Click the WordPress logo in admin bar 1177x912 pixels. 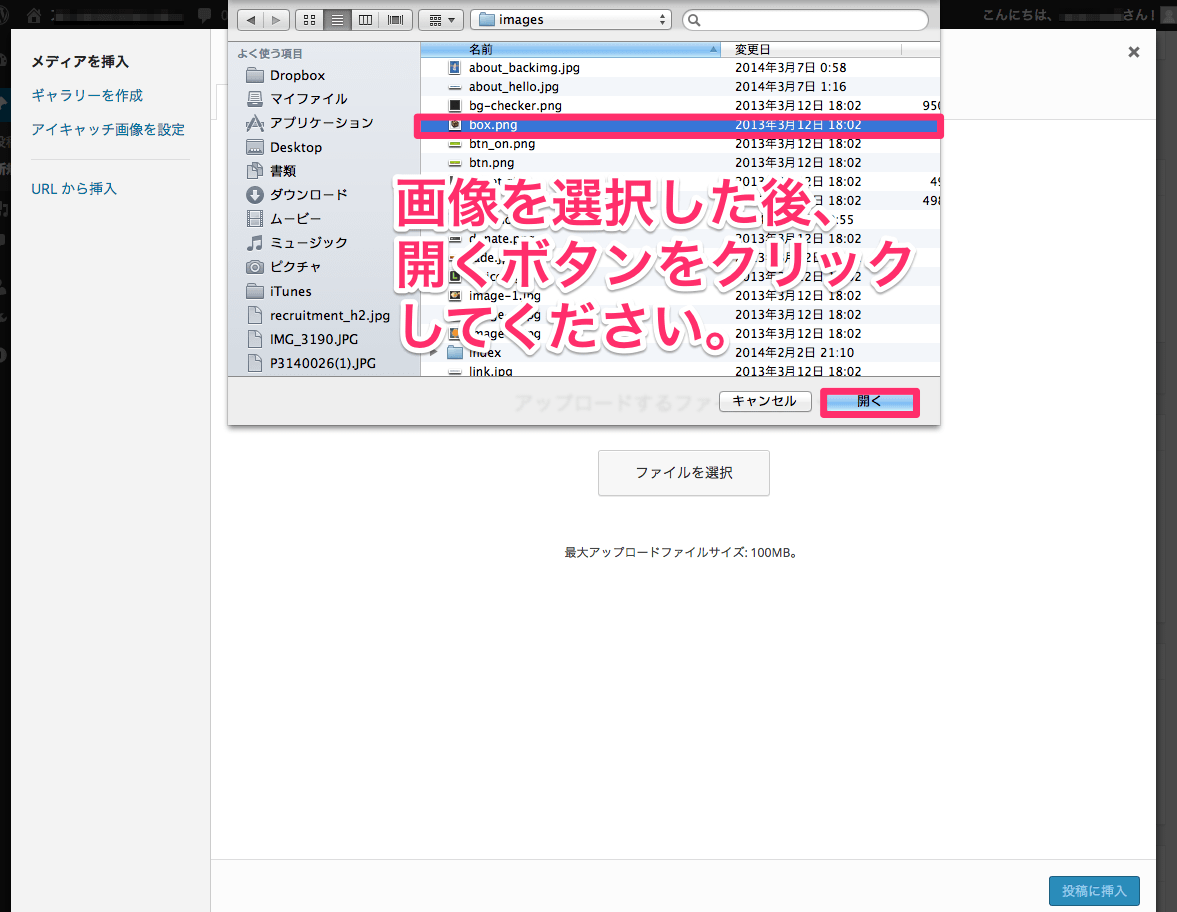(x=5, y=15)
